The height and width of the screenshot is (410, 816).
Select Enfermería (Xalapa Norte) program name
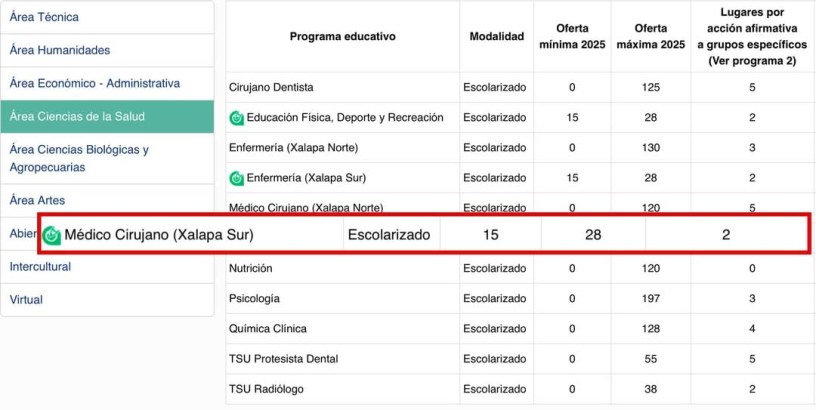coord(293,148)
